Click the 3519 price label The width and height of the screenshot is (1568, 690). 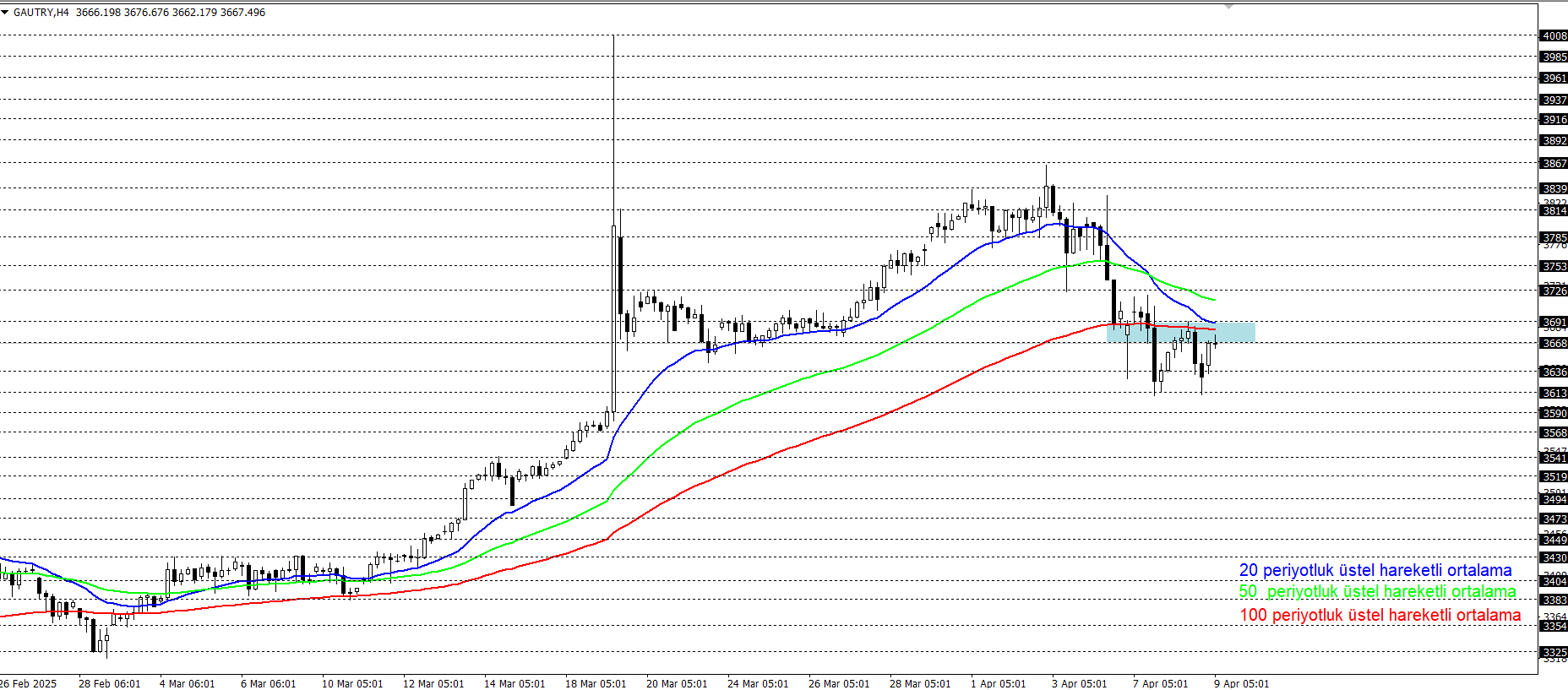1554,476
